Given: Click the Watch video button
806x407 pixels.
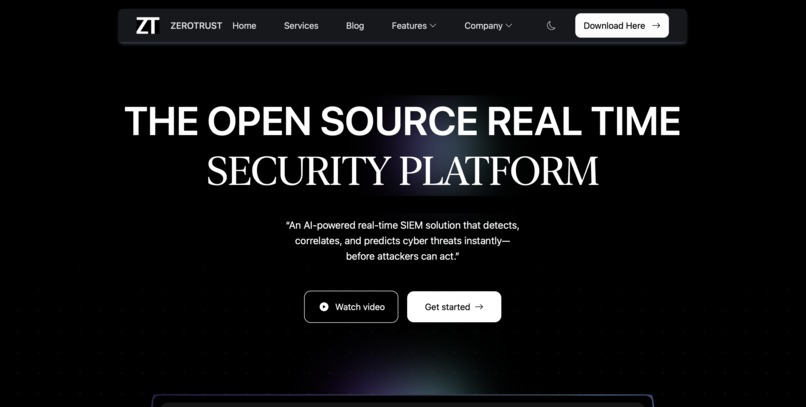Looking at the screenshot, I should 351,307.
